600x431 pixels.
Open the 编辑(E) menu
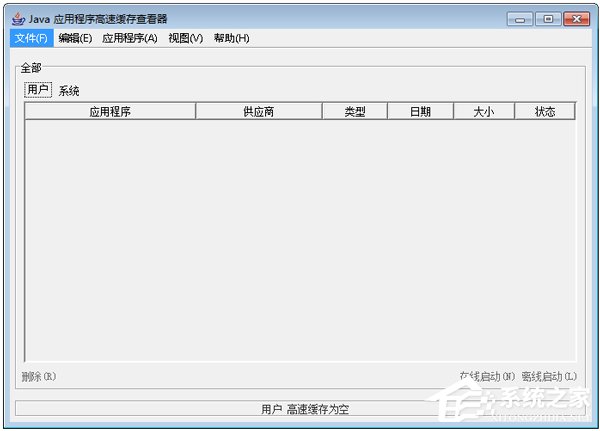click(x=75, y=38)
